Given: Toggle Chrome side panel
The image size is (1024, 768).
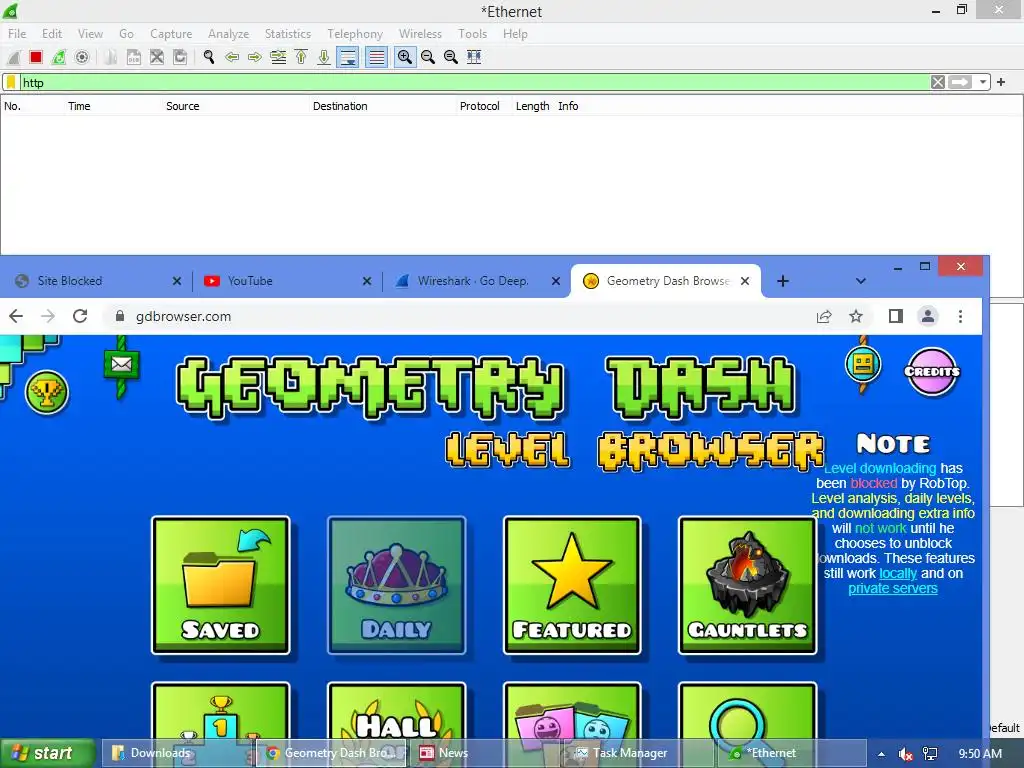Looking at the screenshot, I should point(896,317).
